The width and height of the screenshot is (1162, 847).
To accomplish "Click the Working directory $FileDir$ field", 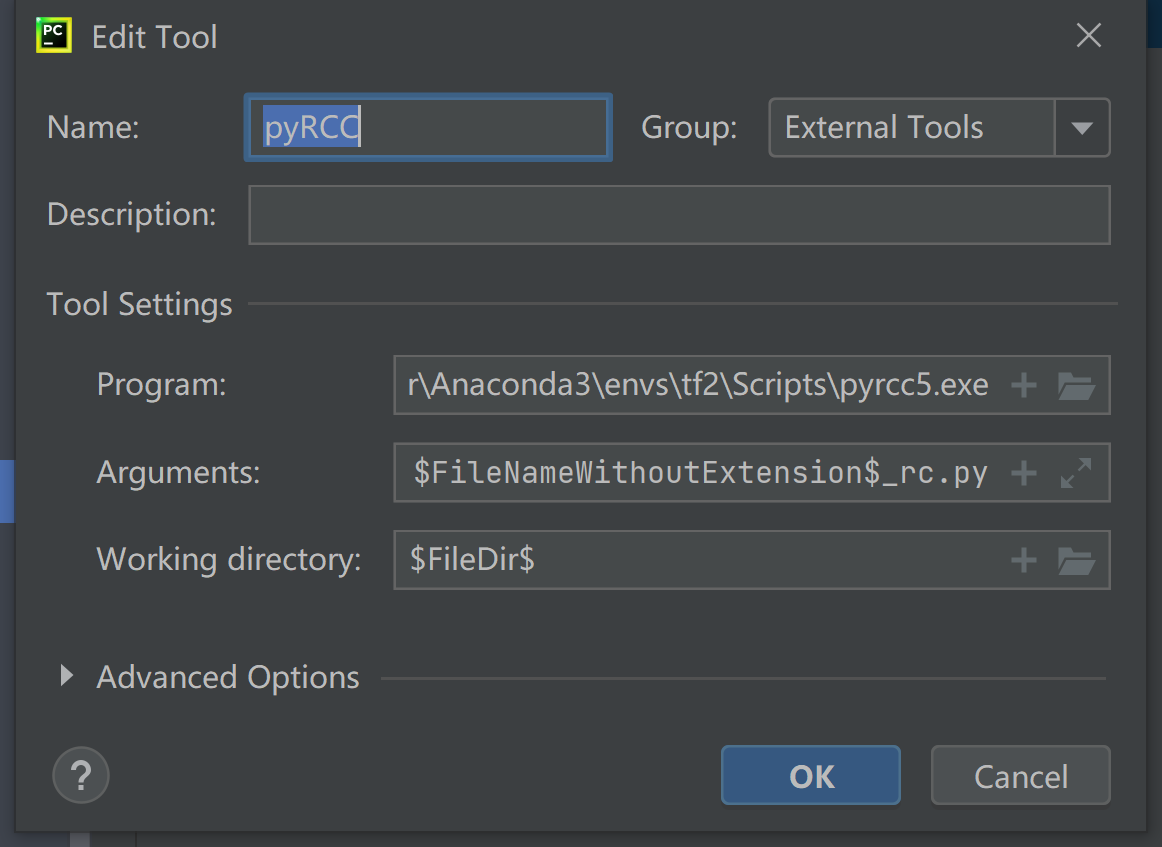I will [698, 560].
